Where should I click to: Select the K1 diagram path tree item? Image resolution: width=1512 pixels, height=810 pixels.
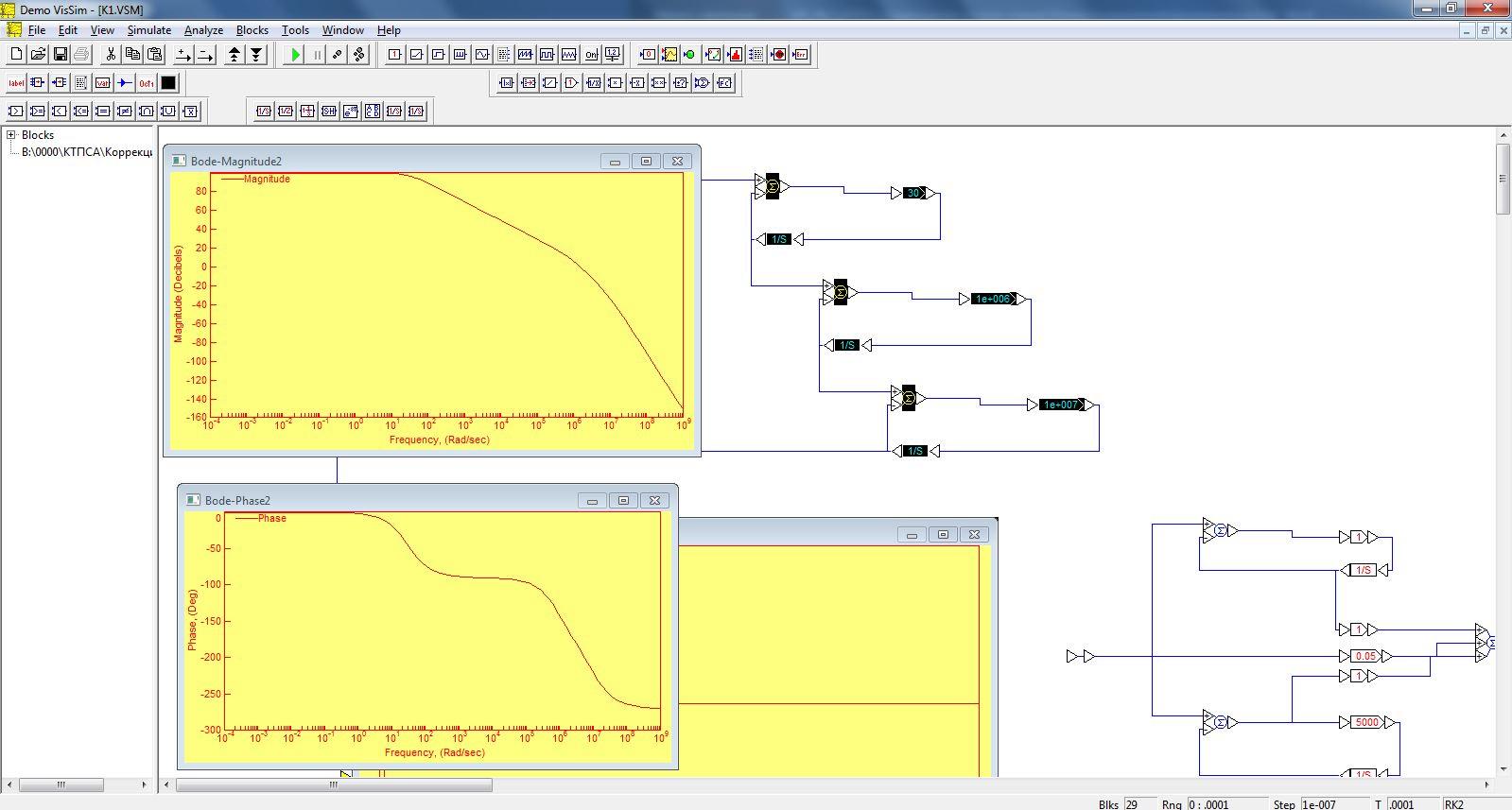(86, 152)
